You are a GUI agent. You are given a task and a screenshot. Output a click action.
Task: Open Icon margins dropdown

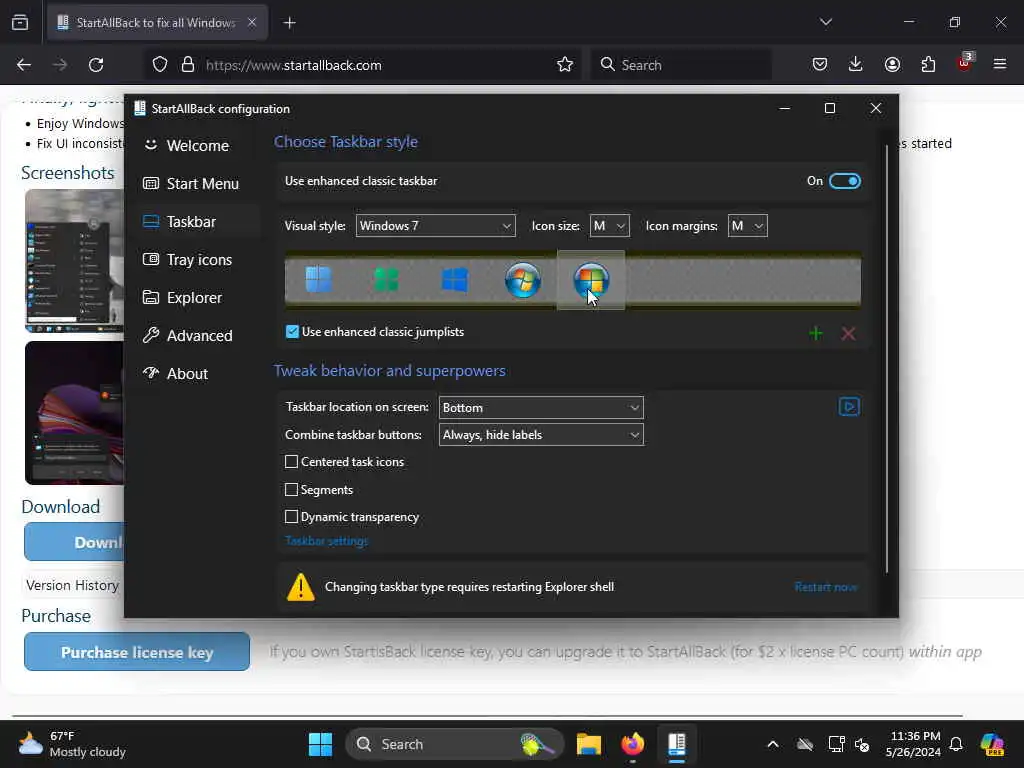pos(748,226)
